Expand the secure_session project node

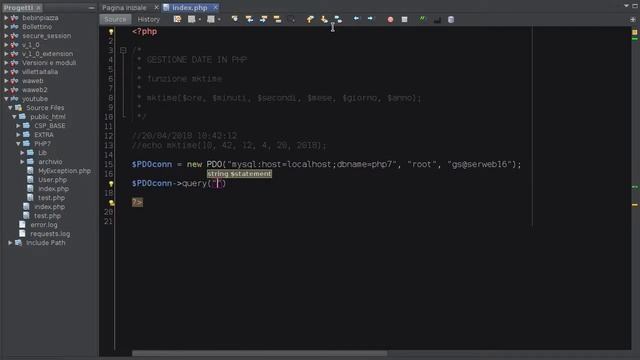point(6,36)
